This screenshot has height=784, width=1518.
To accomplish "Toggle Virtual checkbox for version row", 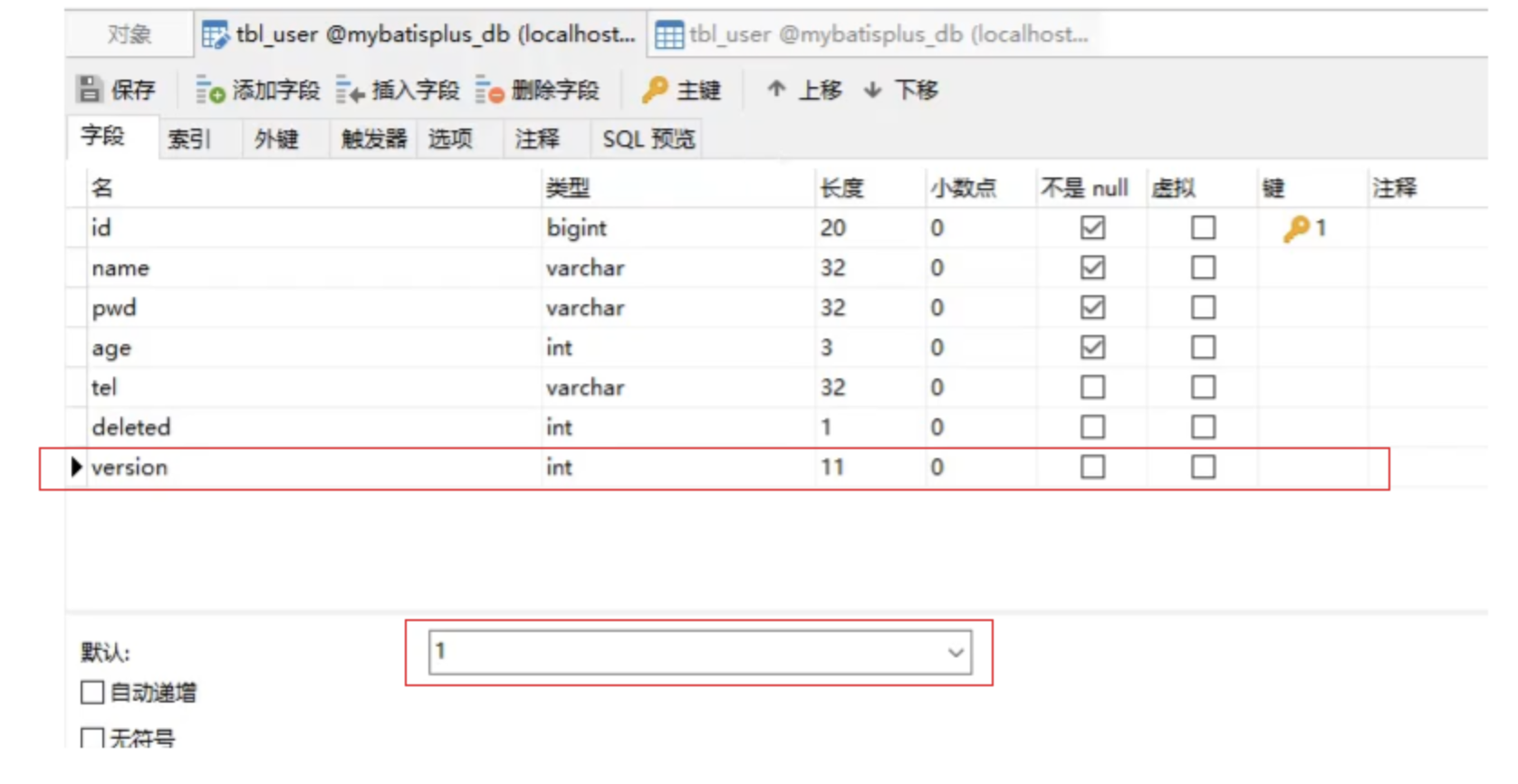I will point(1203,467).
